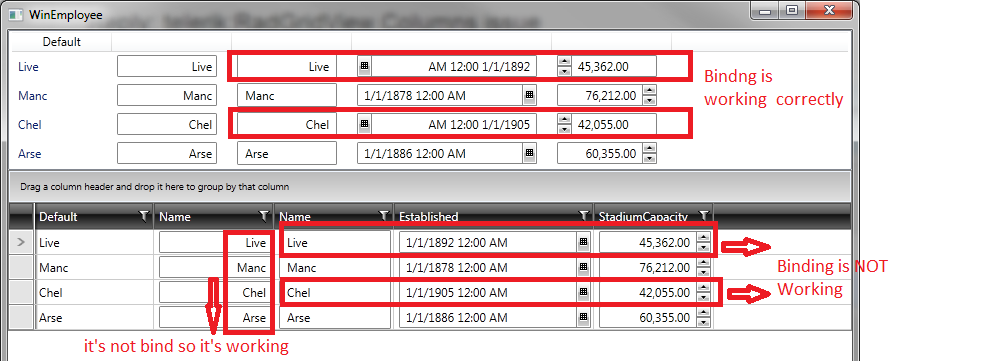Edit grid date field 1/1/1905 12:00 AM
Screen dimensions: 1001x361
click(488, 293)
